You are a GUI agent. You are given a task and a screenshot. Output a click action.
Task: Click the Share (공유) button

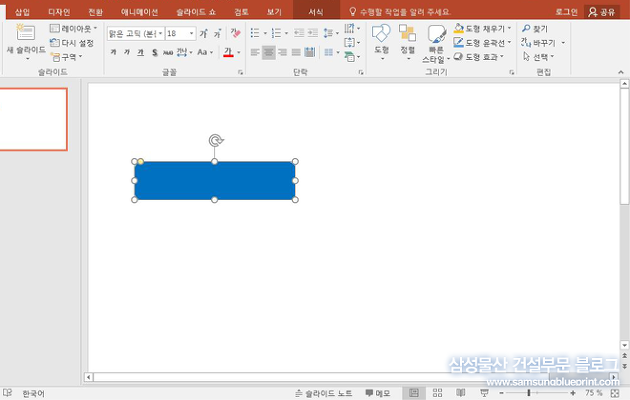coord(601,12)
